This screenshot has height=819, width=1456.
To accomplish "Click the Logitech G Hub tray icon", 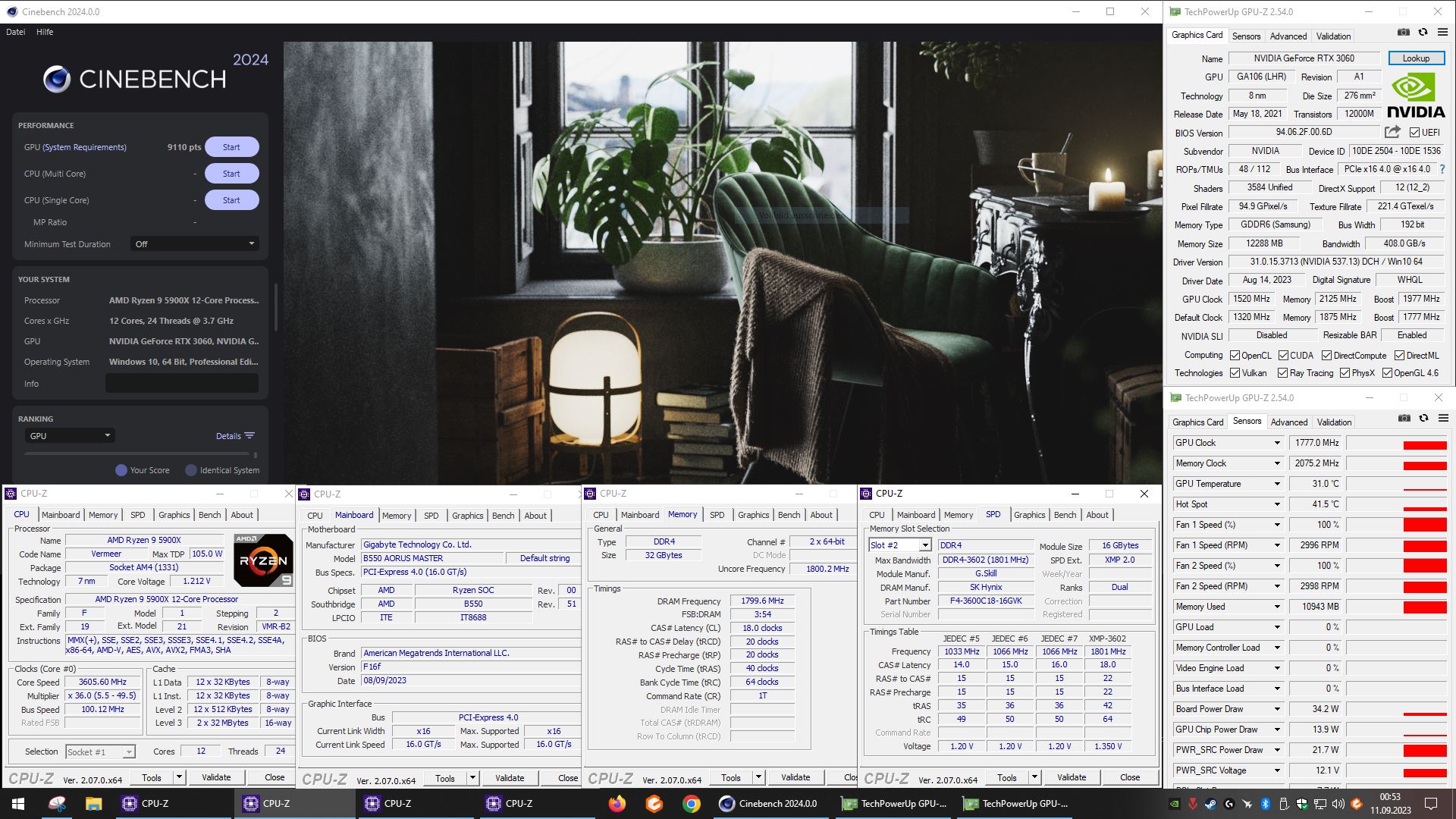I will pos(1229,804).
